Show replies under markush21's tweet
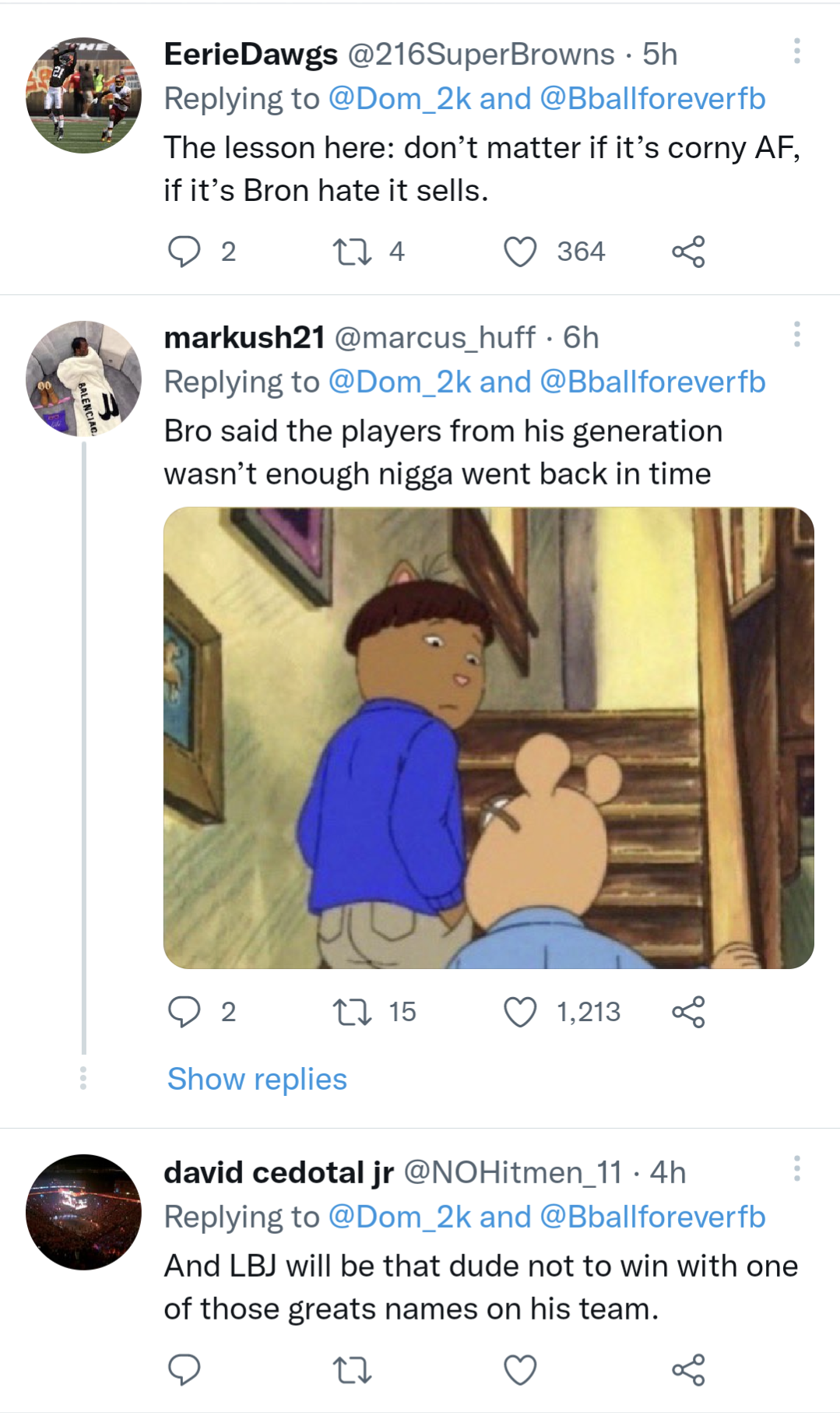 click(257, 1079)
